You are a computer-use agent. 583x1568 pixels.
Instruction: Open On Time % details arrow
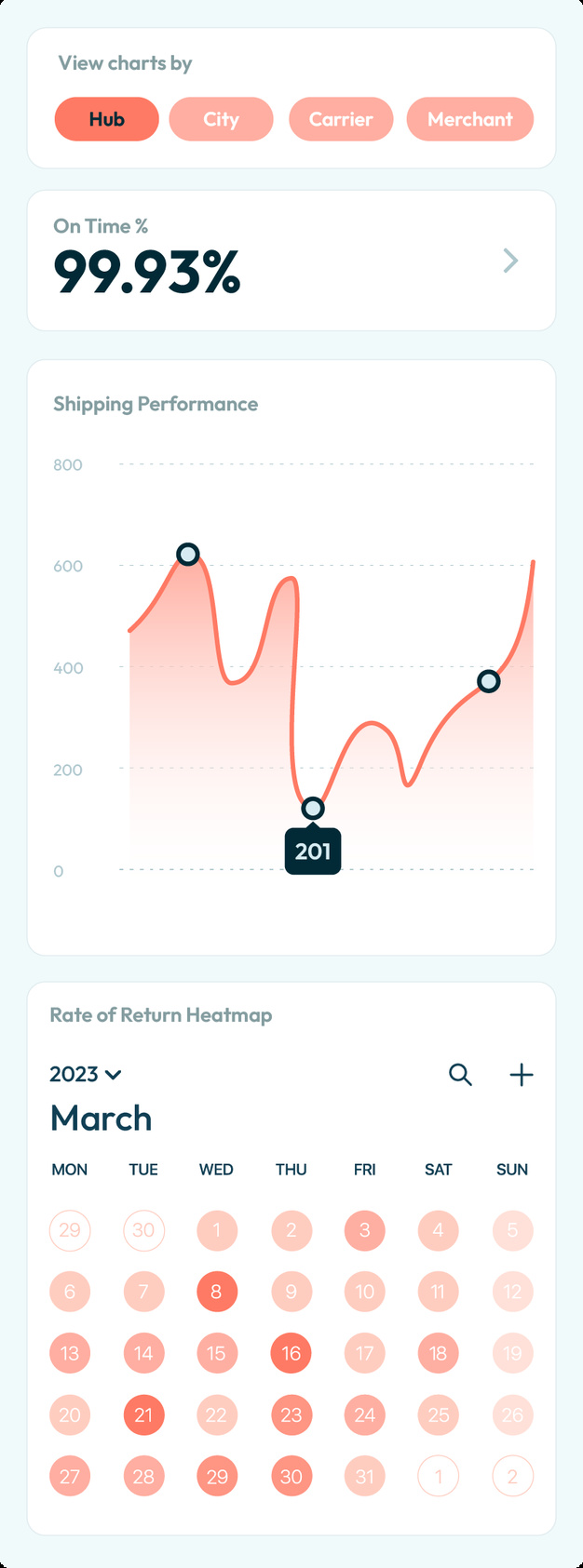click(x=510, y=261)
